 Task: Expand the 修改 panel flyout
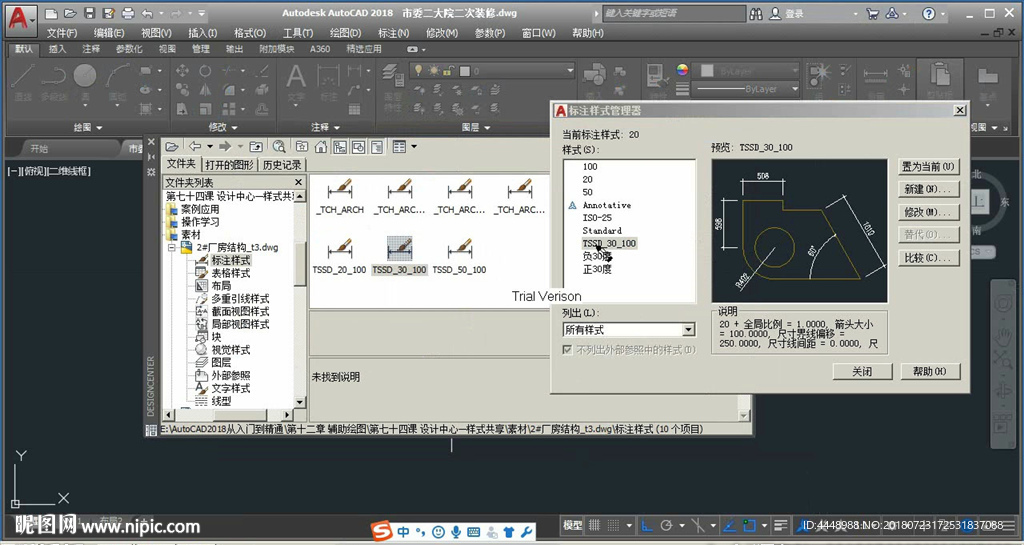tap(223, 127)
